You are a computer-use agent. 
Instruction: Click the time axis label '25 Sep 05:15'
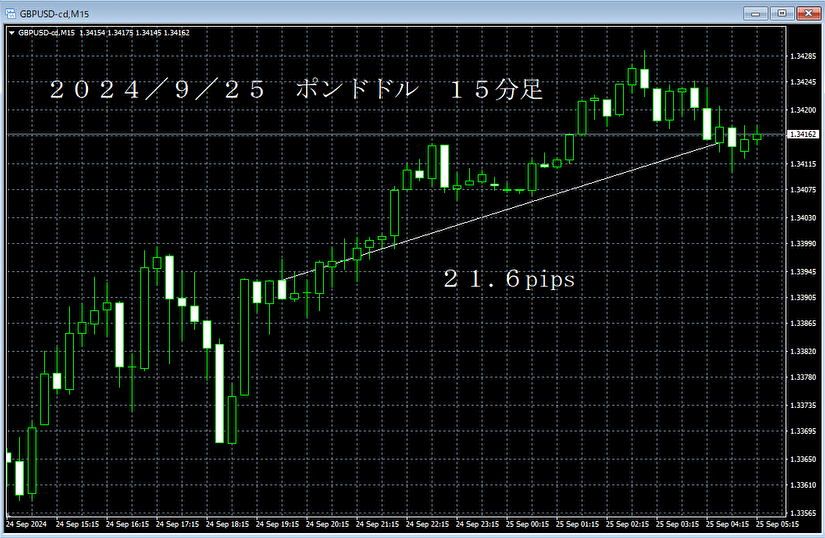pos(777,524)
